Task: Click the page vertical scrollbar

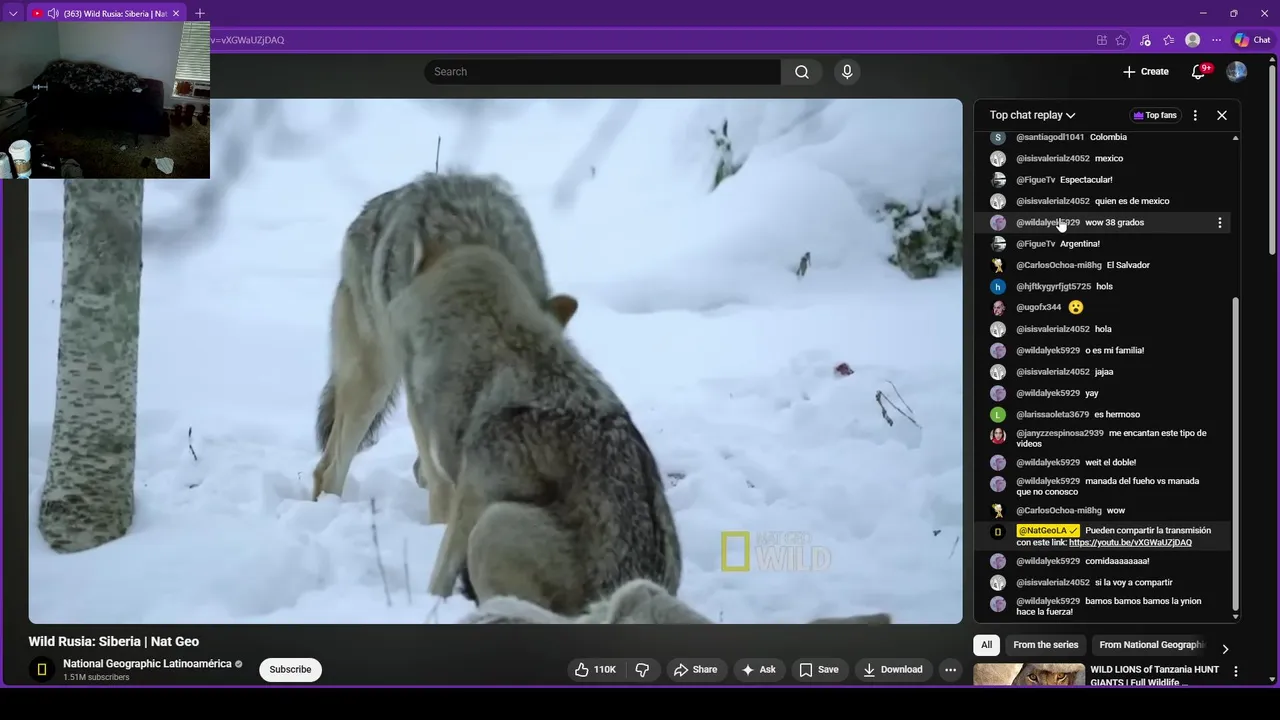Action: 1273,160
